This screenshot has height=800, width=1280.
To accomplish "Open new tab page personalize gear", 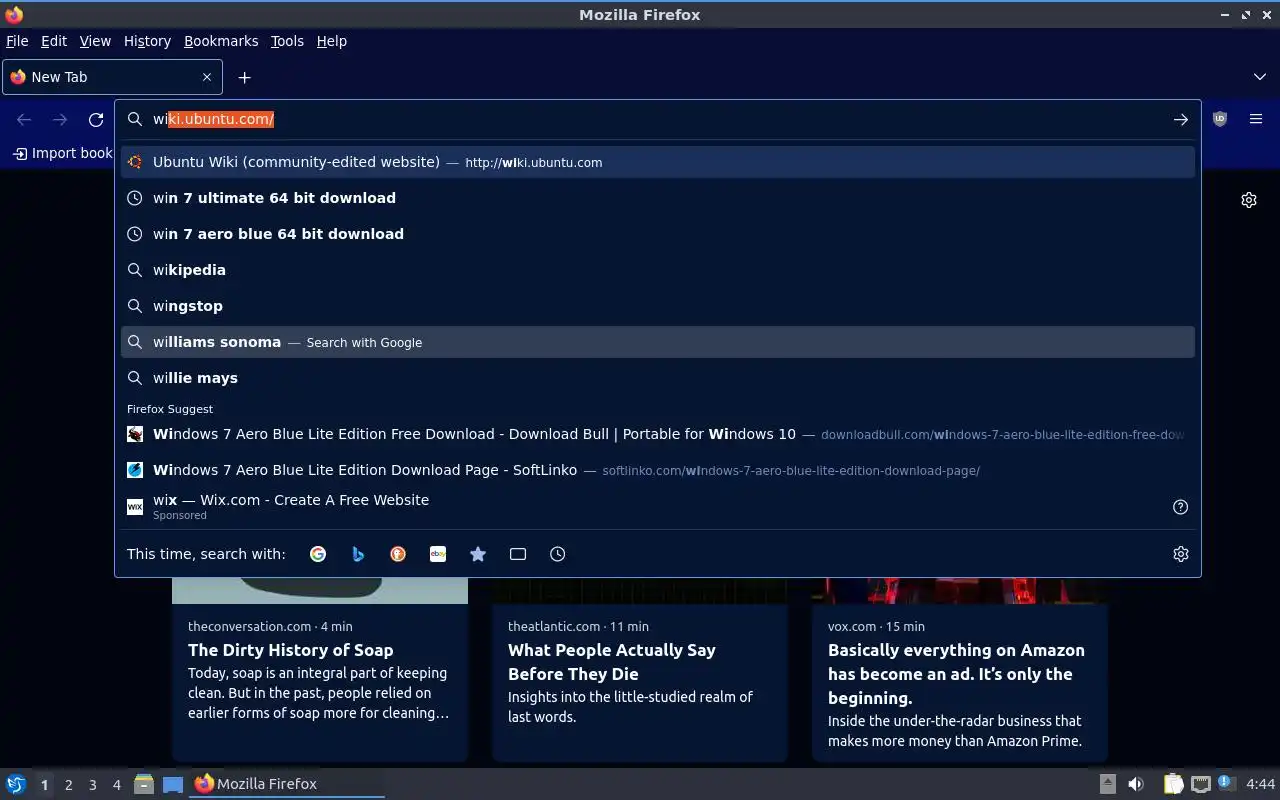I will point(1249,200).
